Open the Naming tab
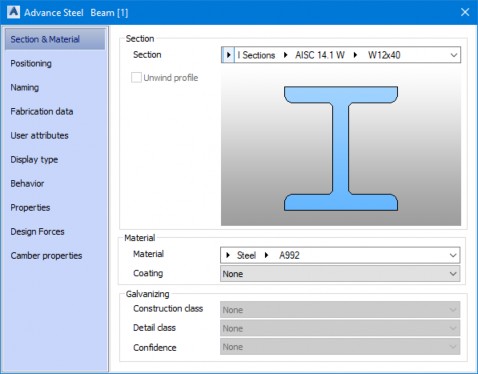 (25, 87)
